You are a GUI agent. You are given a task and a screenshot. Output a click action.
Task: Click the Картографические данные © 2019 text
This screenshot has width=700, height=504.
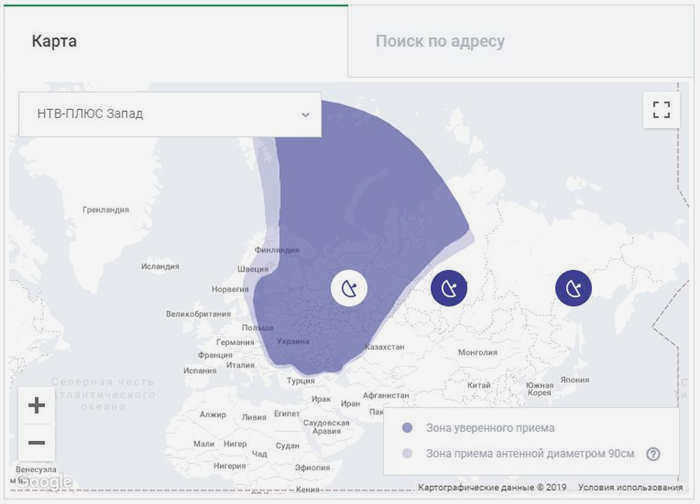click(492, 487)
